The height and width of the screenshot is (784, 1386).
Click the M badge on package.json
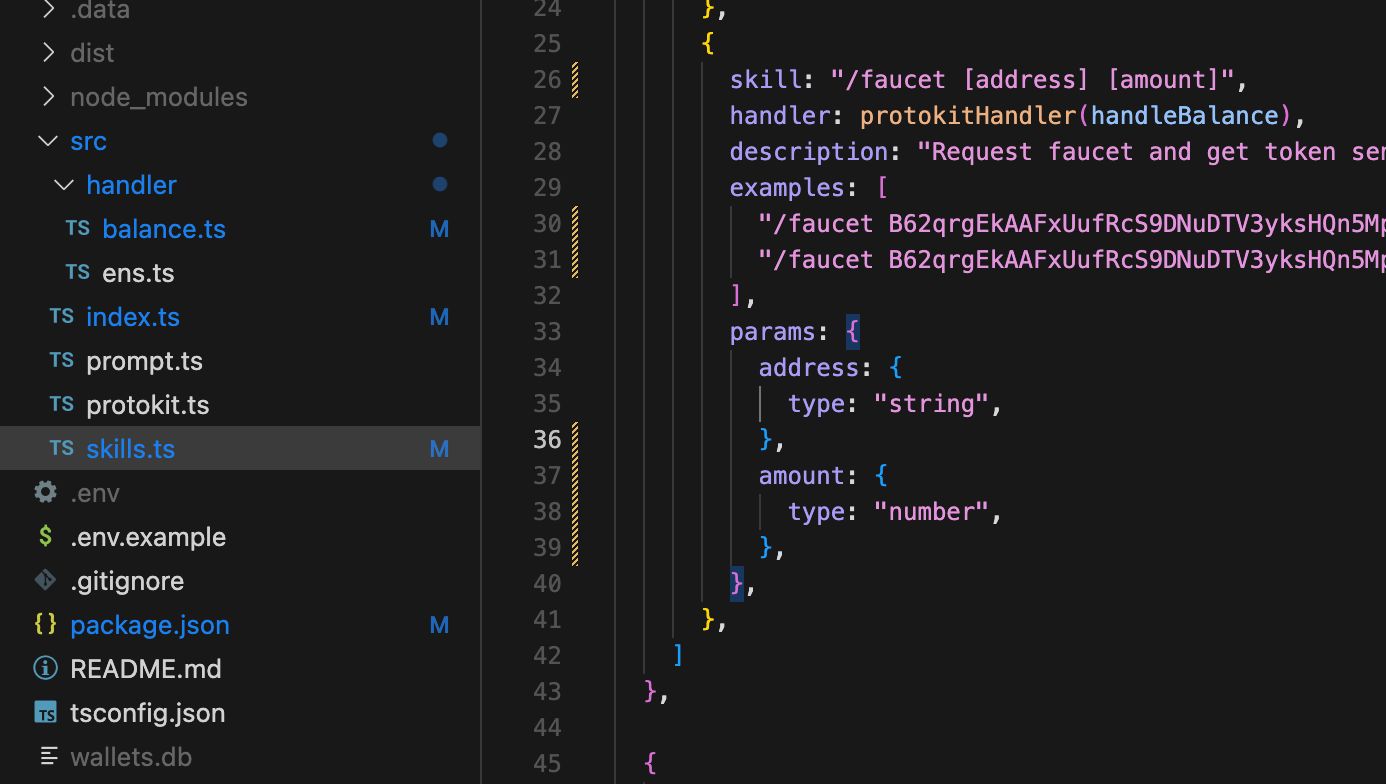[439, 625]
